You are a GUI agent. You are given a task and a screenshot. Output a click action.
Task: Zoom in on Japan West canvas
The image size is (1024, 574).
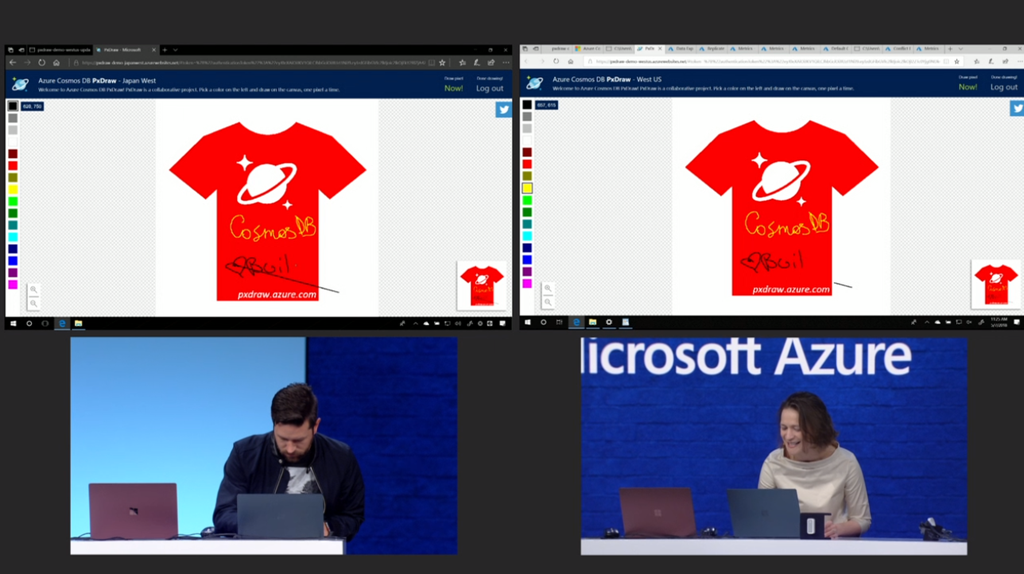[33, 290]
